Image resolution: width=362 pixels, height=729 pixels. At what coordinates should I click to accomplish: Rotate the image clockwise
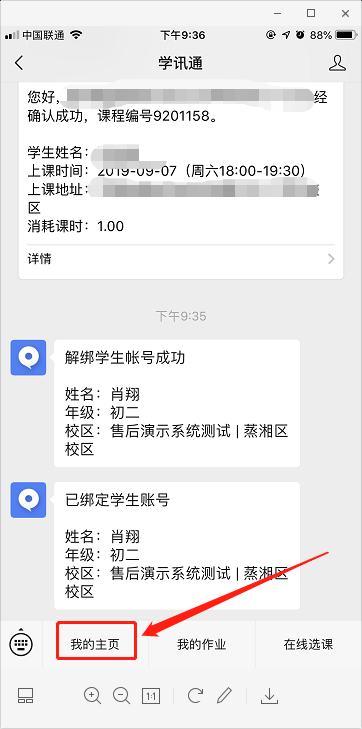pos(195,696)
